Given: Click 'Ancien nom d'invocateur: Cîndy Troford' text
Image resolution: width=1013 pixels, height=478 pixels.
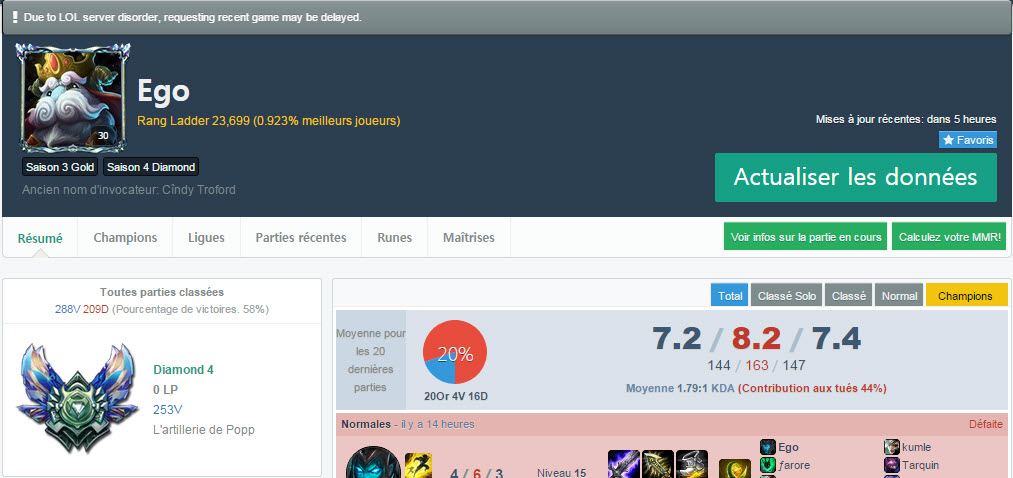Looking at the screenshot, I should (129, 190).
